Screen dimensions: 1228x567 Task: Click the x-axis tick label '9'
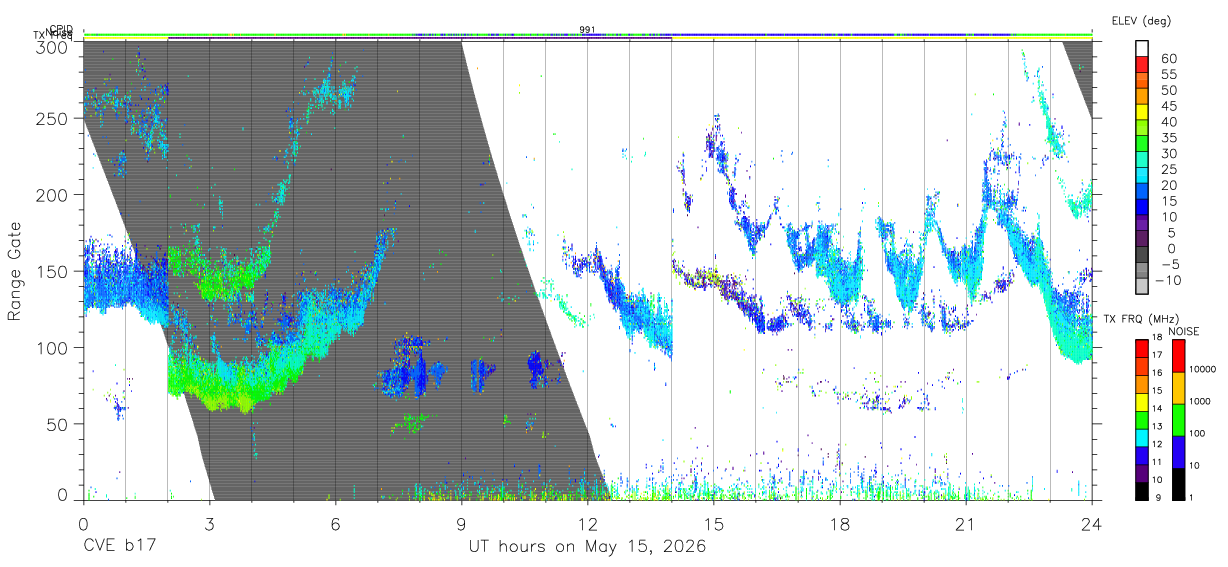pyautogui.click(x=461, y=523)
